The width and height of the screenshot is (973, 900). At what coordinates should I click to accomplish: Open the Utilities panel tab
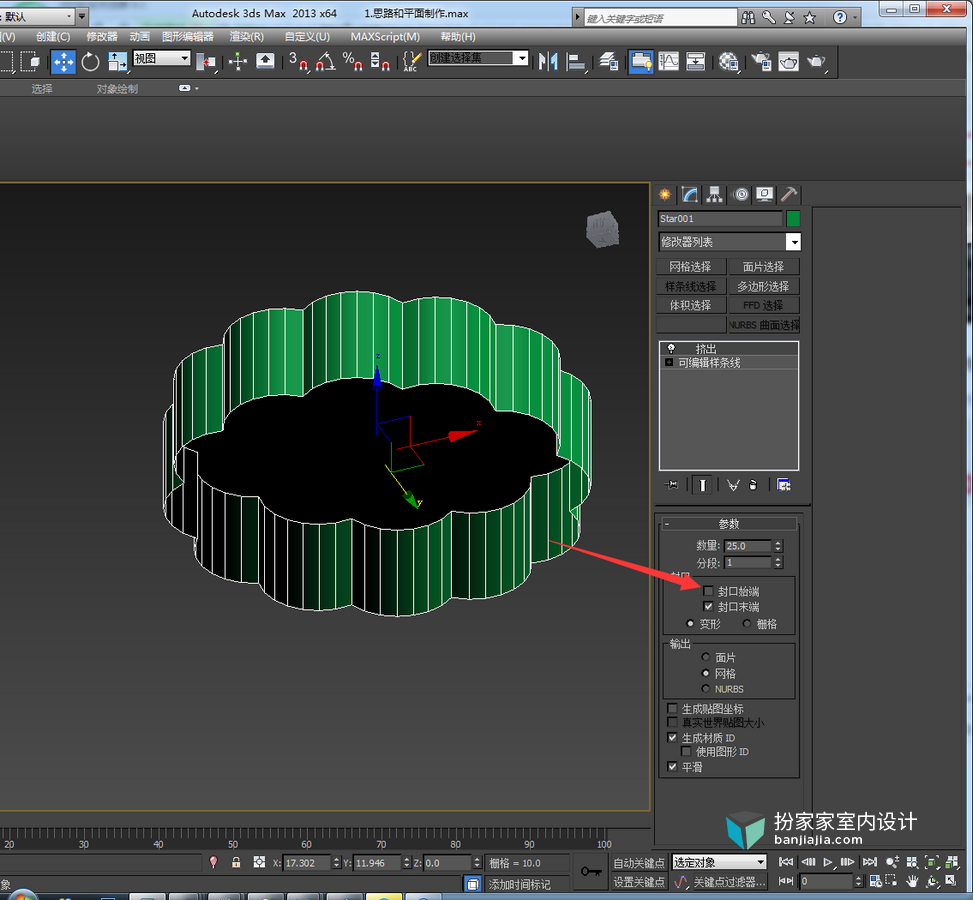[789, 195]
